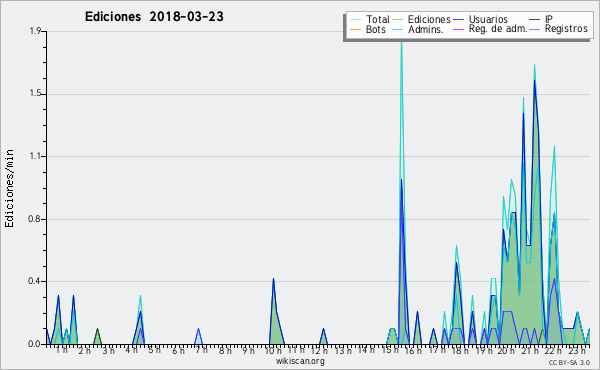Click the Ediciones/min axis label
The image size is (600, 370).
coord(9,188)
